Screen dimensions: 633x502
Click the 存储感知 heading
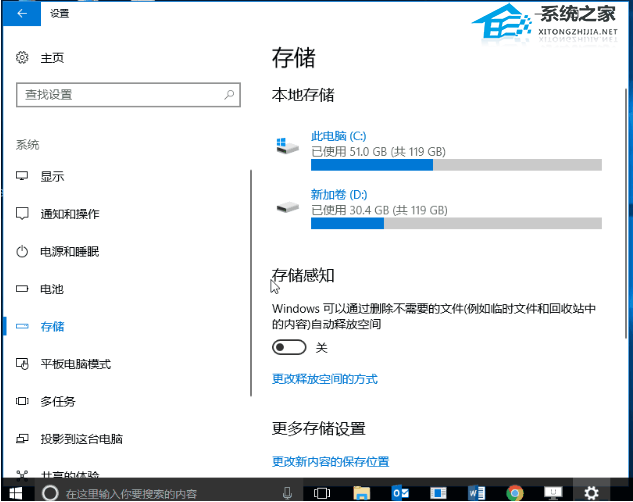pos(303,275)
